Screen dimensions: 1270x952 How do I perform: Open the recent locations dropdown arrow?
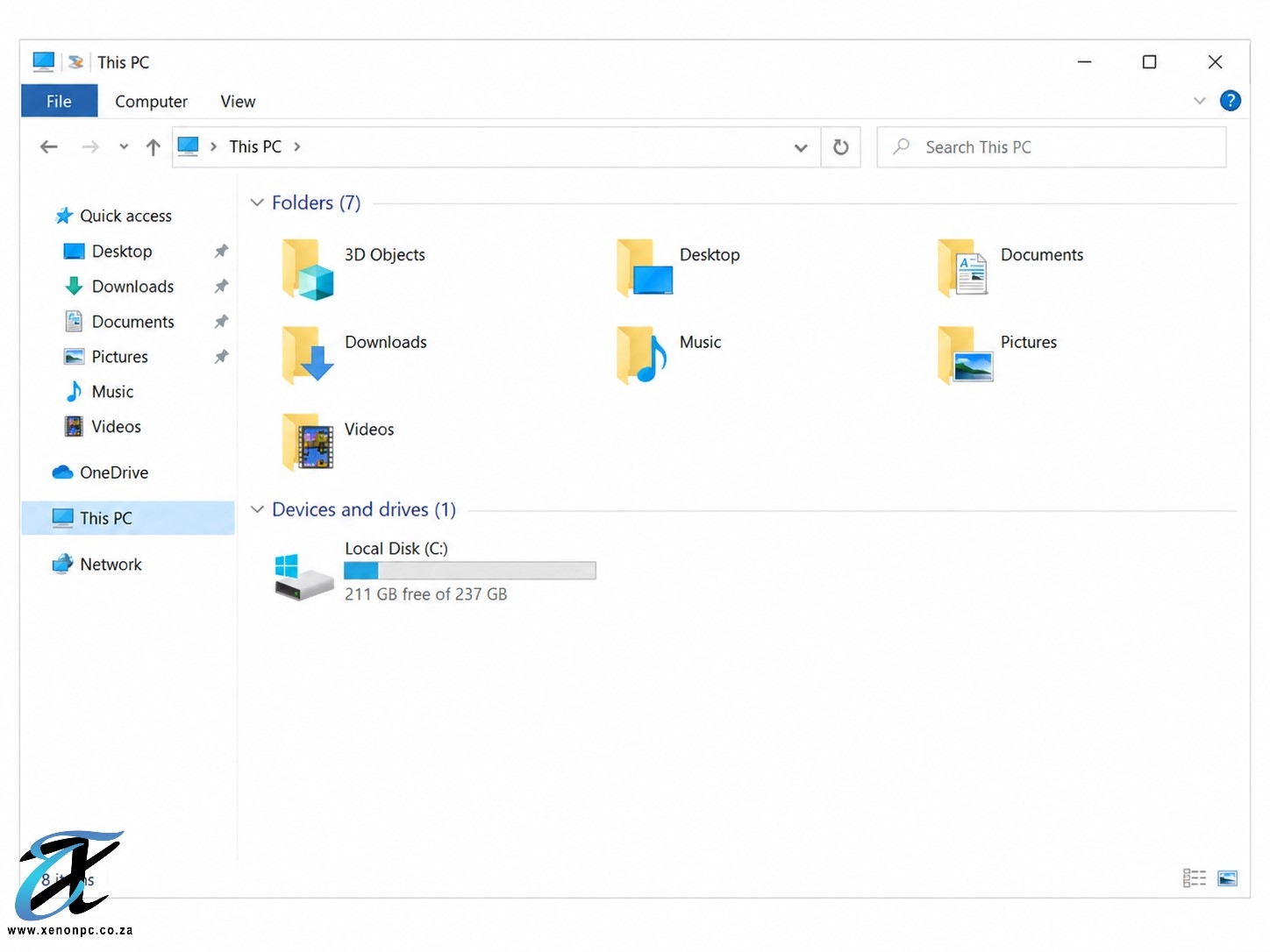pos(124,147)
